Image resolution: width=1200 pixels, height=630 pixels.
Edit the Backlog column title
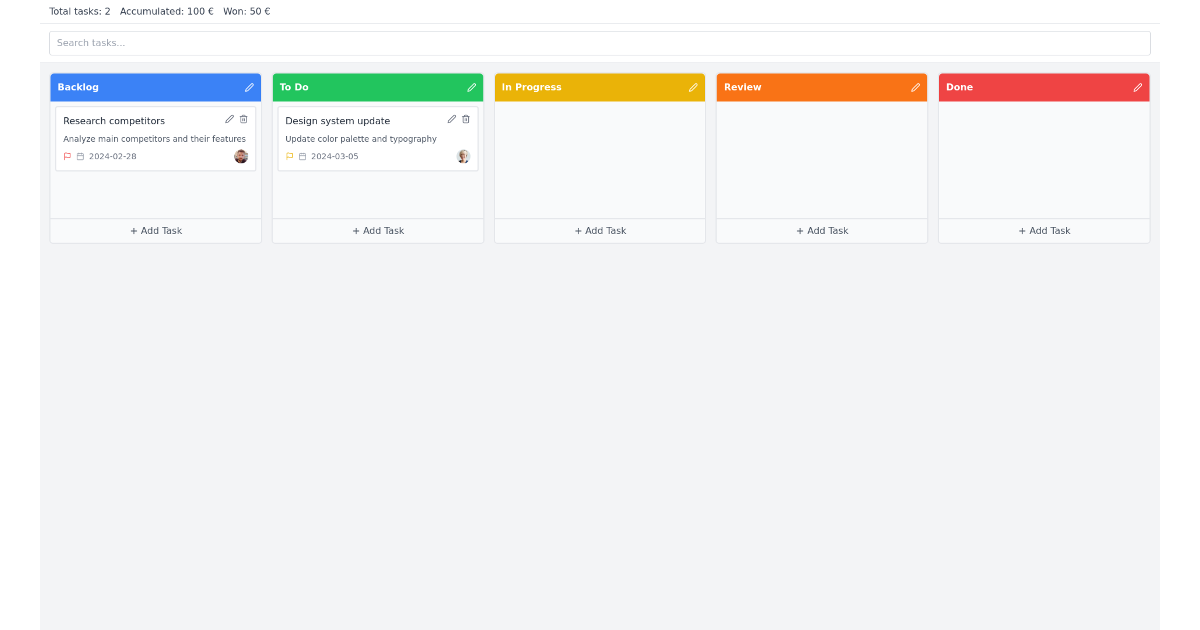tap(248, 87)
